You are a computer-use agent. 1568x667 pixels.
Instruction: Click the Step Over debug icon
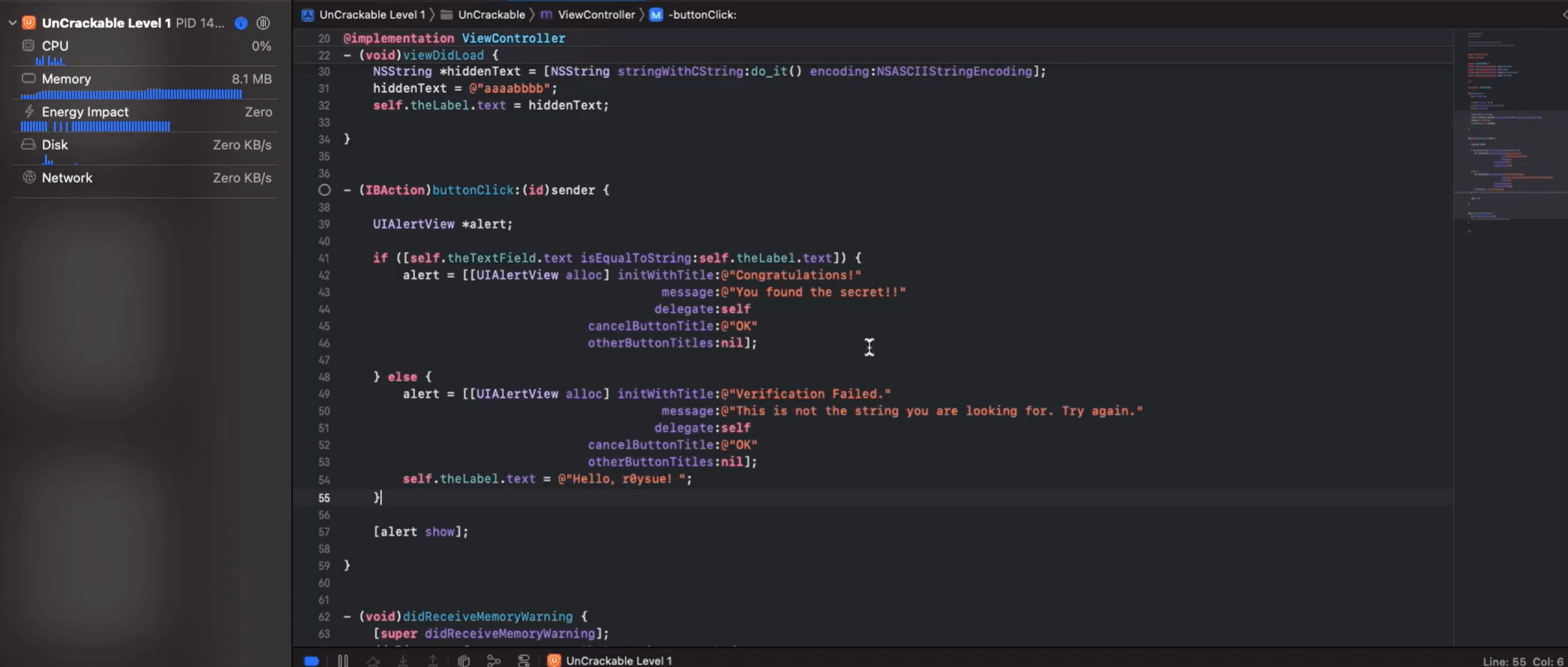(373, 660)
